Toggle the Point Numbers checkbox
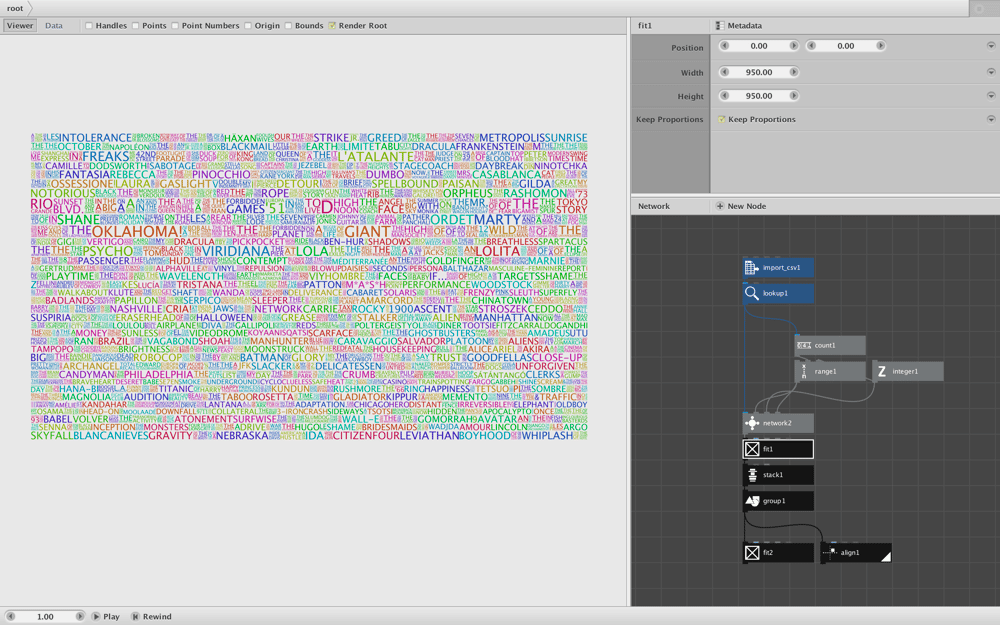This screenshot has height=625, width=1000. coord(175,26)
